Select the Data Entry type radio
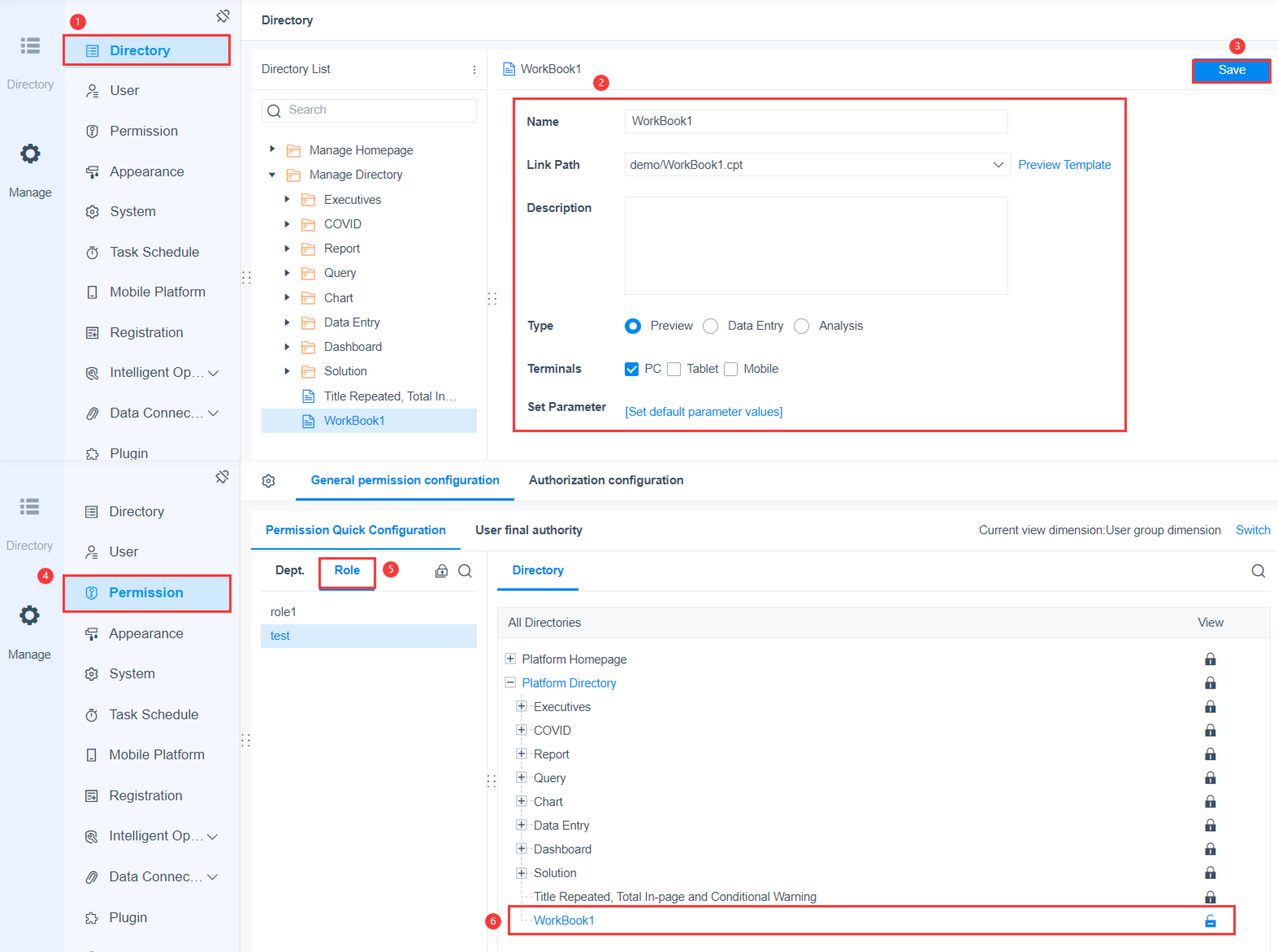 pyautogui.click(x=710, y=326)
